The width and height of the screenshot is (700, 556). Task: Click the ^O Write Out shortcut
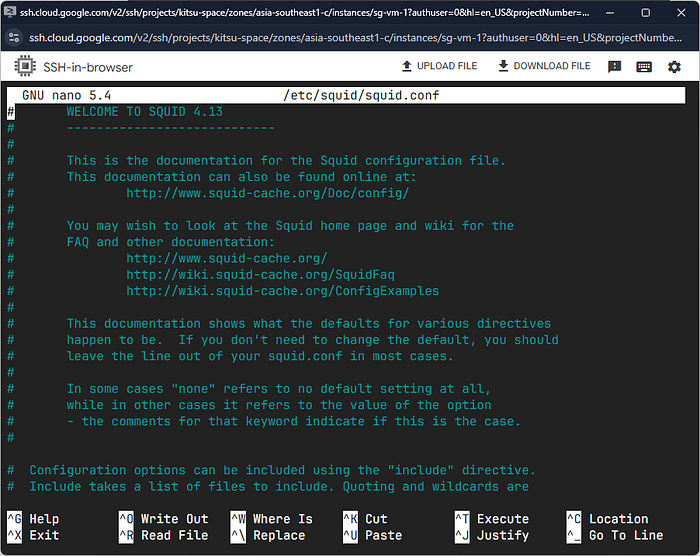tap(163, 519)
